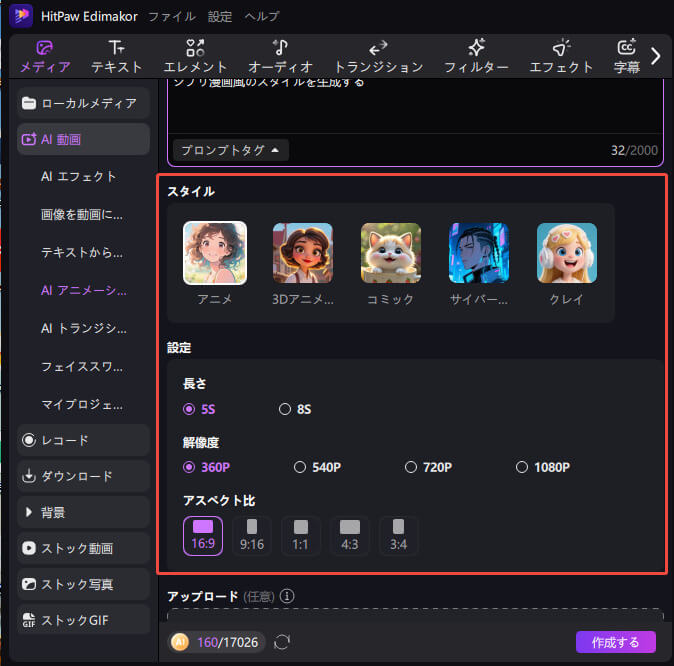Show more toolbar tabs with right arrow
This screenshot has height=666, width=674.
point(656,56)
